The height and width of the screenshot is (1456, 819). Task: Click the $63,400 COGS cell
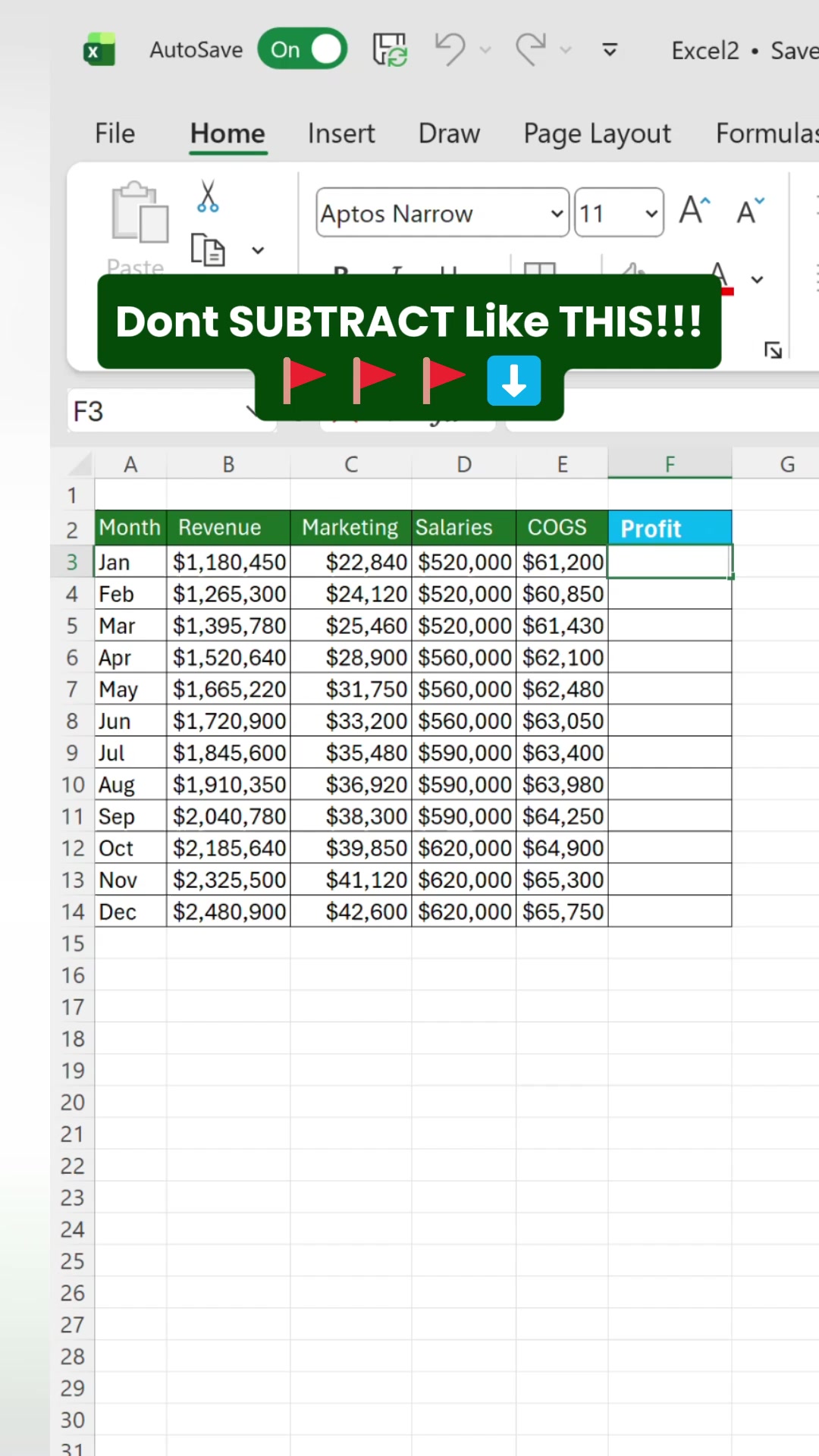click(x=562, y=753)
